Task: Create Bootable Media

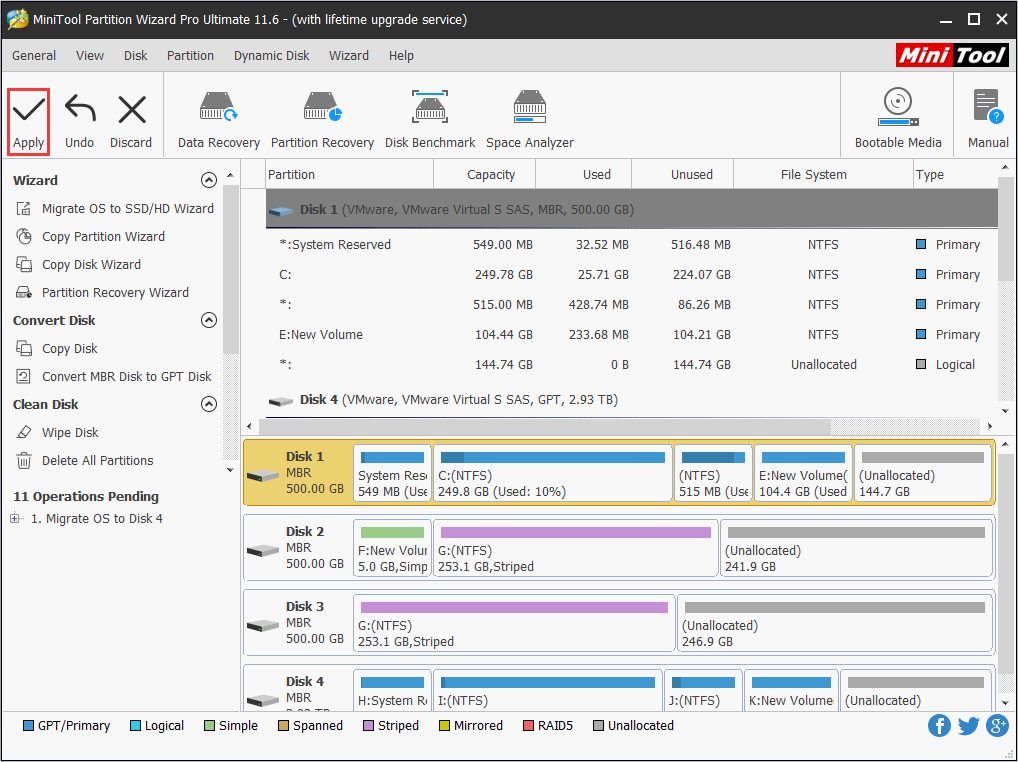Action: [898, 119]
